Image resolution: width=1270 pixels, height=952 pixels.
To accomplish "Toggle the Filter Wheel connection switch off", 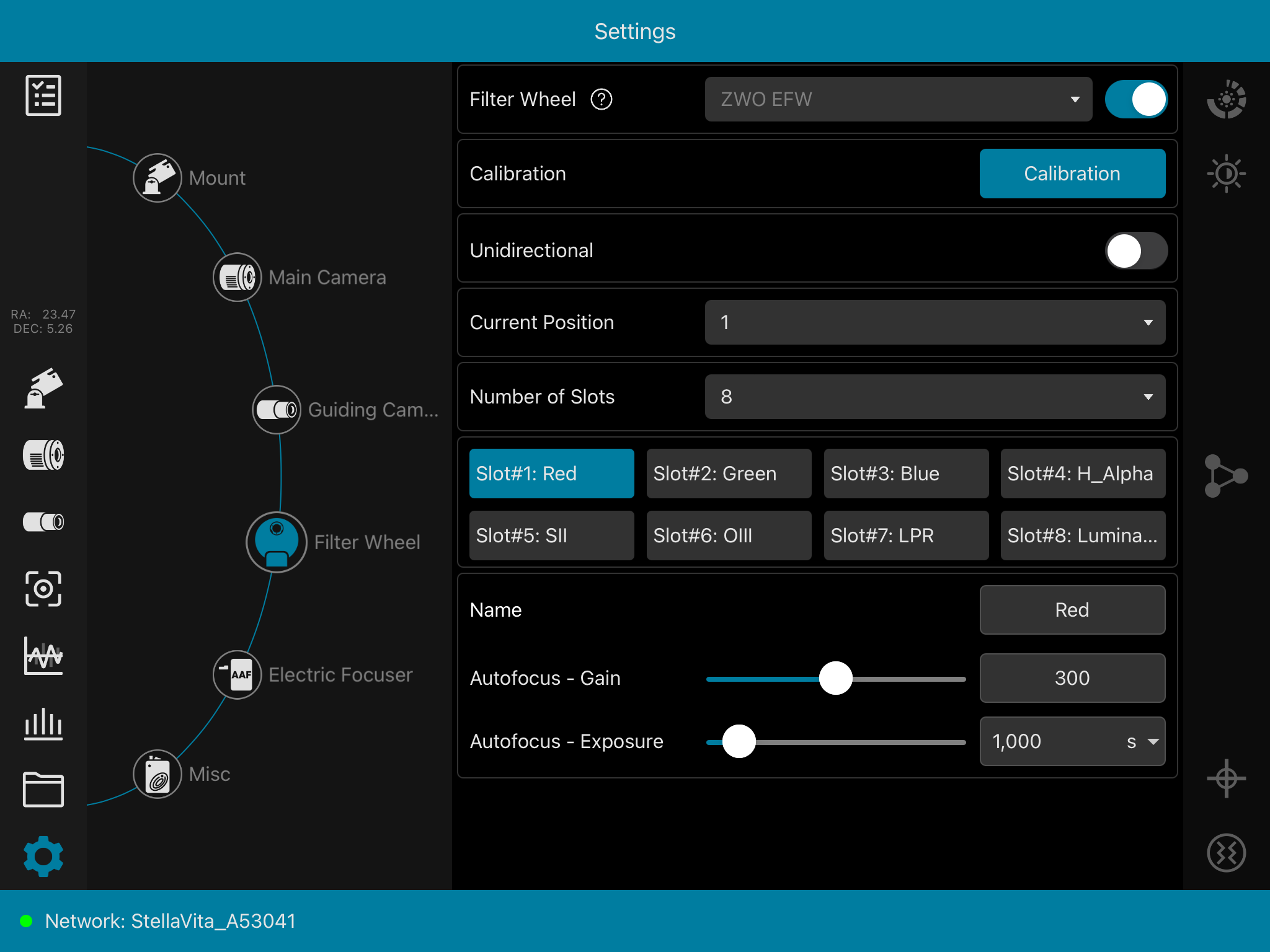I will tap(1136, 99).
